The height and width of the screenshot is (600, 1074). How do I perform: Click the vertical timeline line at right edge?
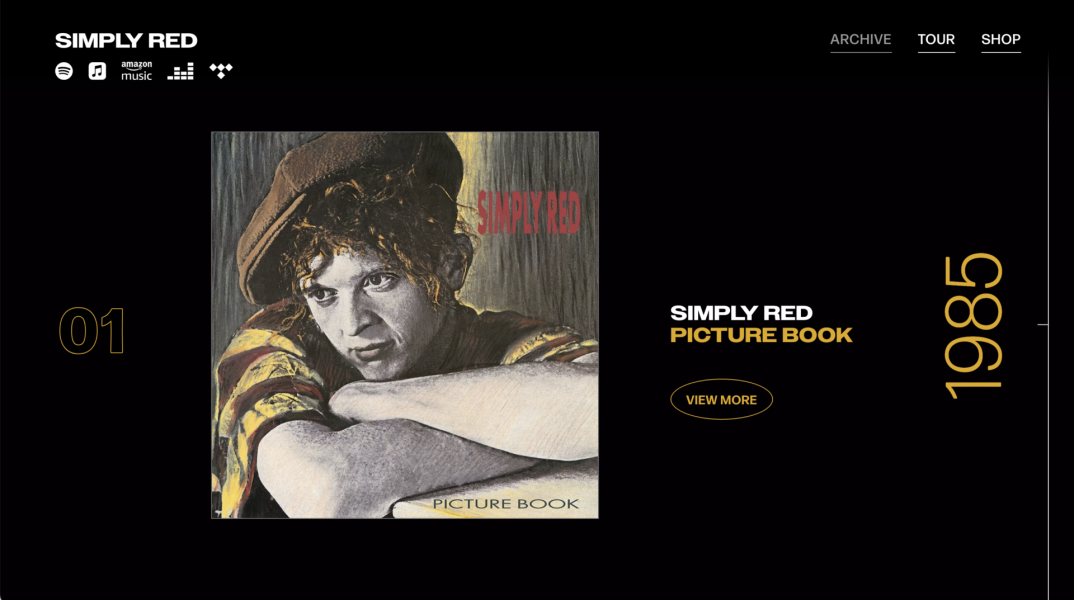1048,322
